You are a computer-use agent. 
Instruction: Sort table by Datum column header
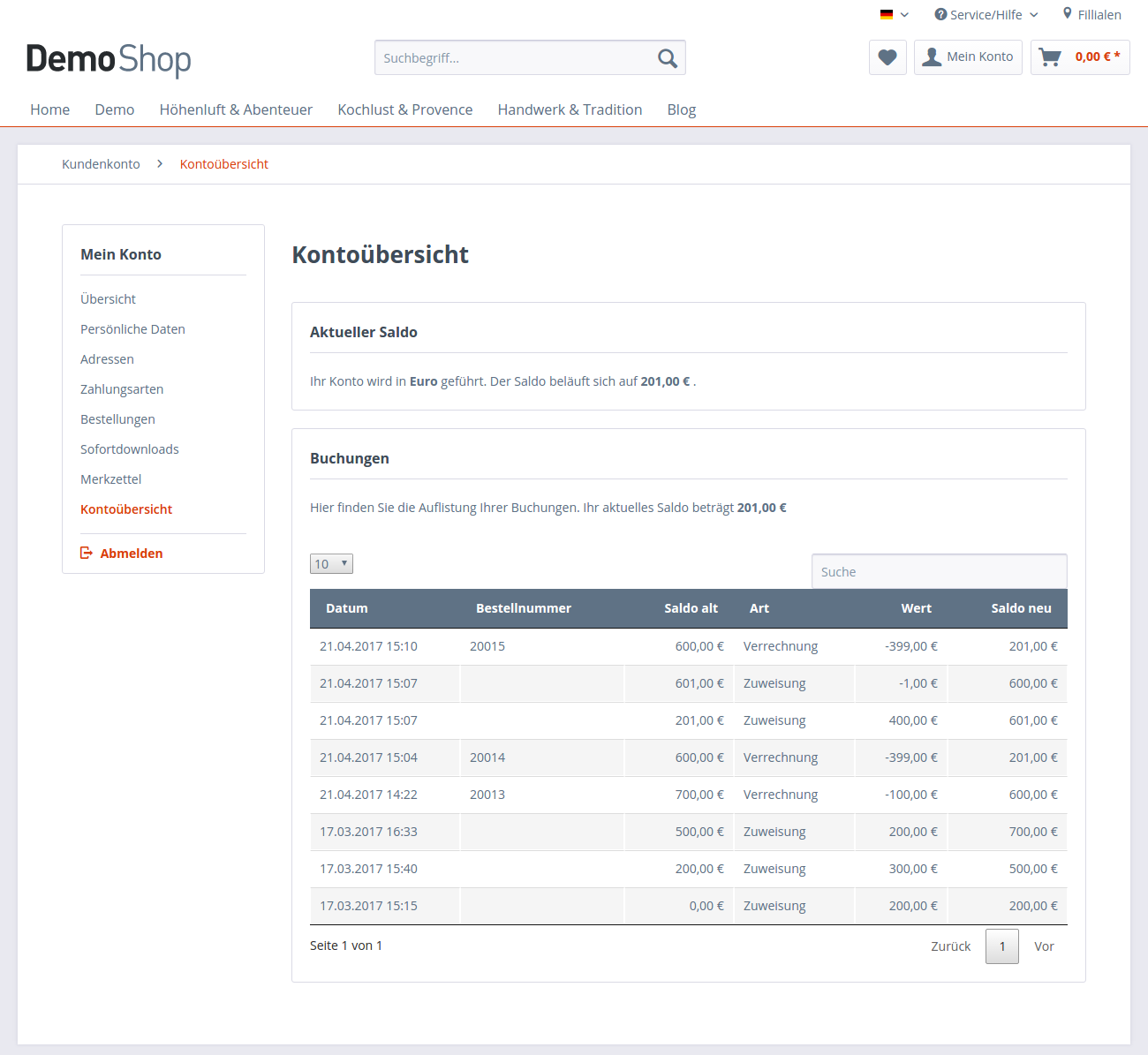pos(347,608)
